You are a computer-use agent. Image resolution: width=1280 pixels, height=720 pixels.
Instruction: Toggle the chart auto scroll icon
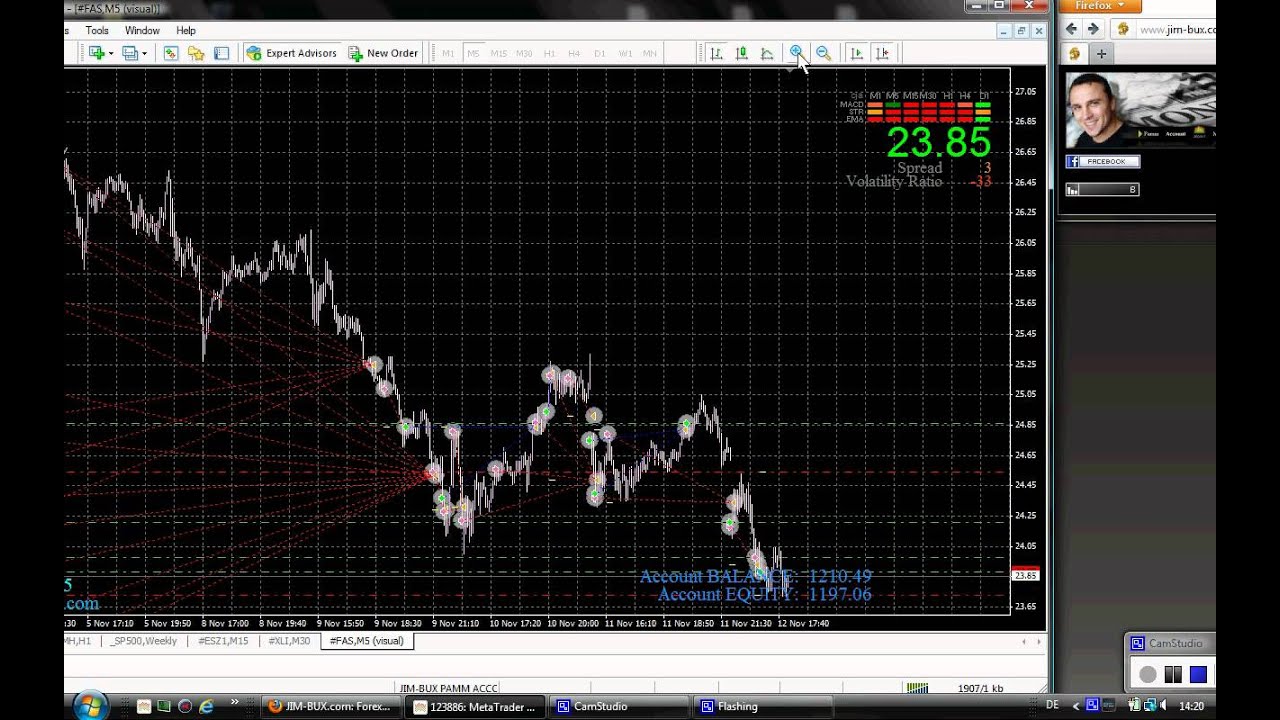pos(856,53)
